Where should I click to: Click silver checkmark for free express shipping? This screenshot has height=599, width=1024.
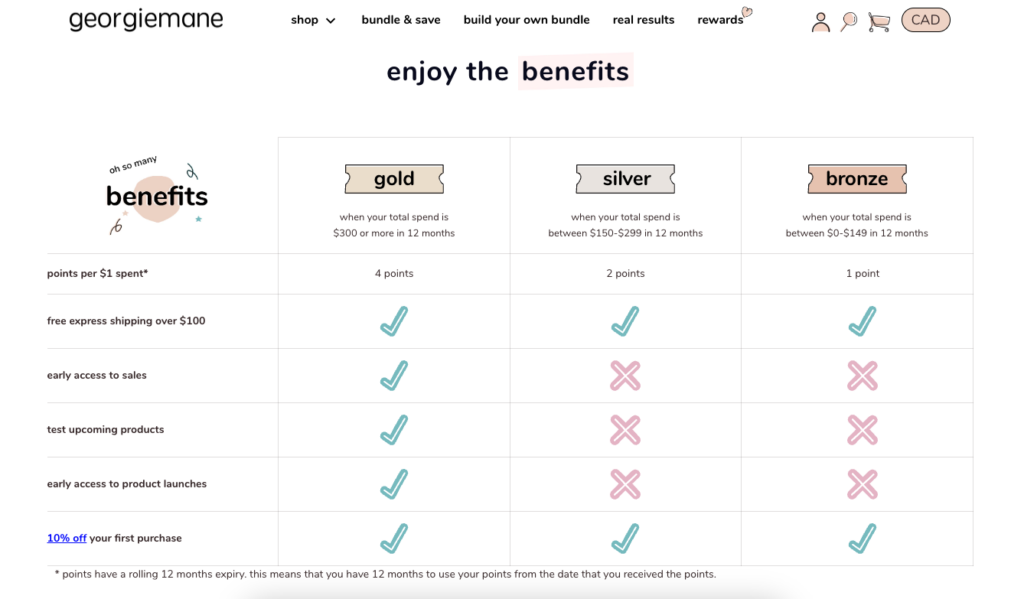626,322
